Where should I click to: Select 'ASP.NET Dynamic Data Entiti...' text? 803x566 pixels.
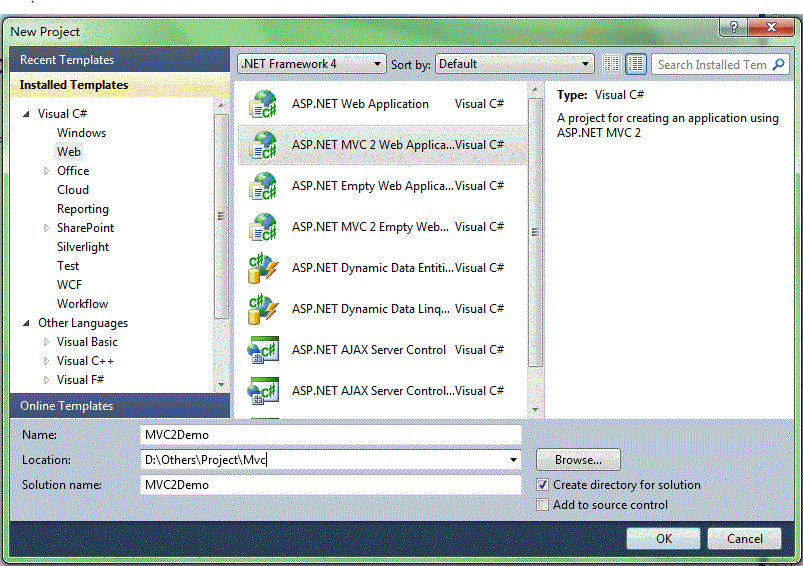[x=372, y=268]
